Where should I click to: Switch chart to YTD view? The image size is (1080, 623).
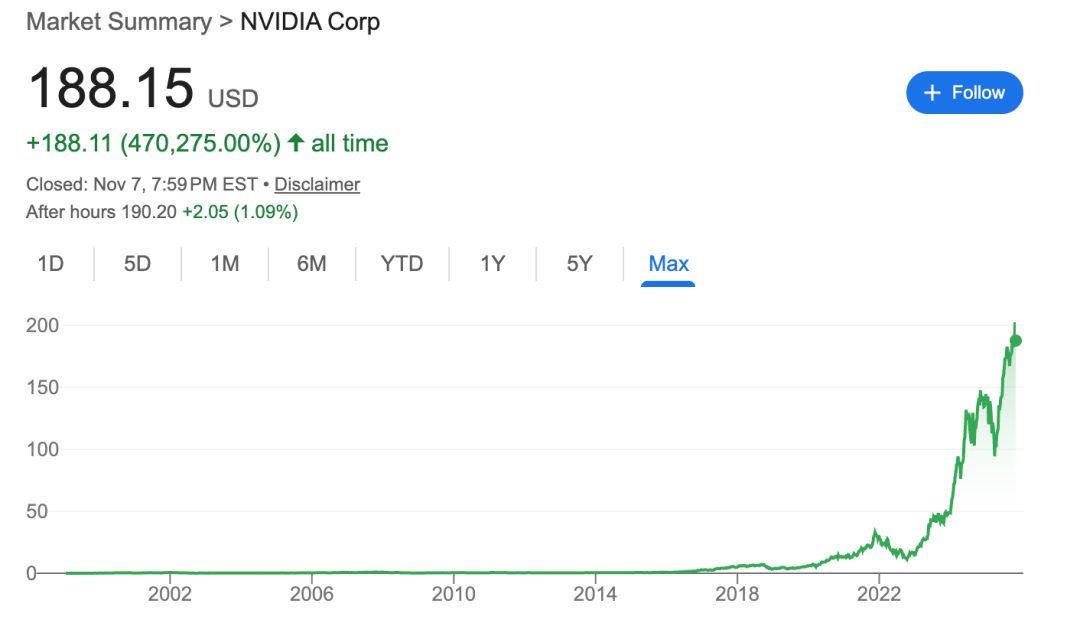point(401,264)
